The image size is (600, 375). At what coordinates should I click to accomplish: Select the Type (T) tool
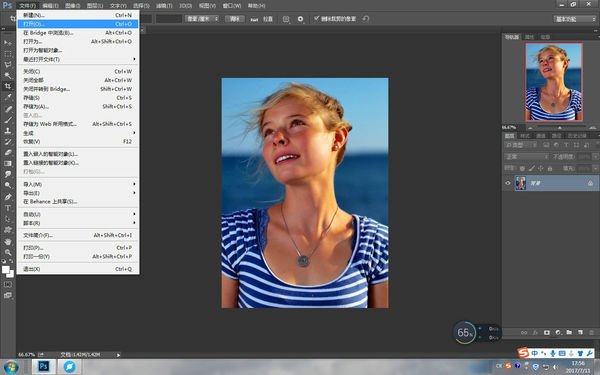point(8,208)
